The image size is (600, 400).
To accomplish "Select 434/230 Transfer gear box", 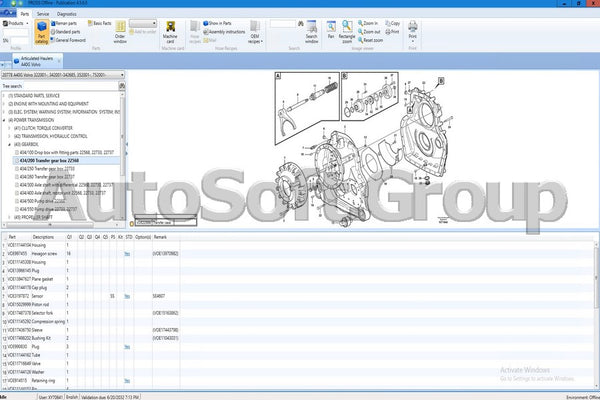I will click(47, 169).
